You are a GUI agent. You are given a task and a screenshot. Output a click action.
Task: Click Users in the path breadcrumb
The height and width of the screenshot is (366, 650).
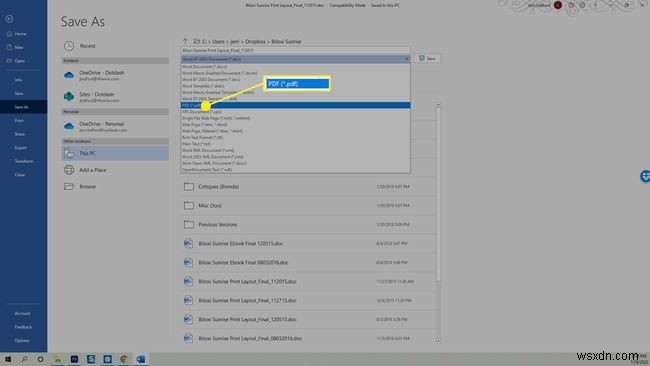pos(218,41)
